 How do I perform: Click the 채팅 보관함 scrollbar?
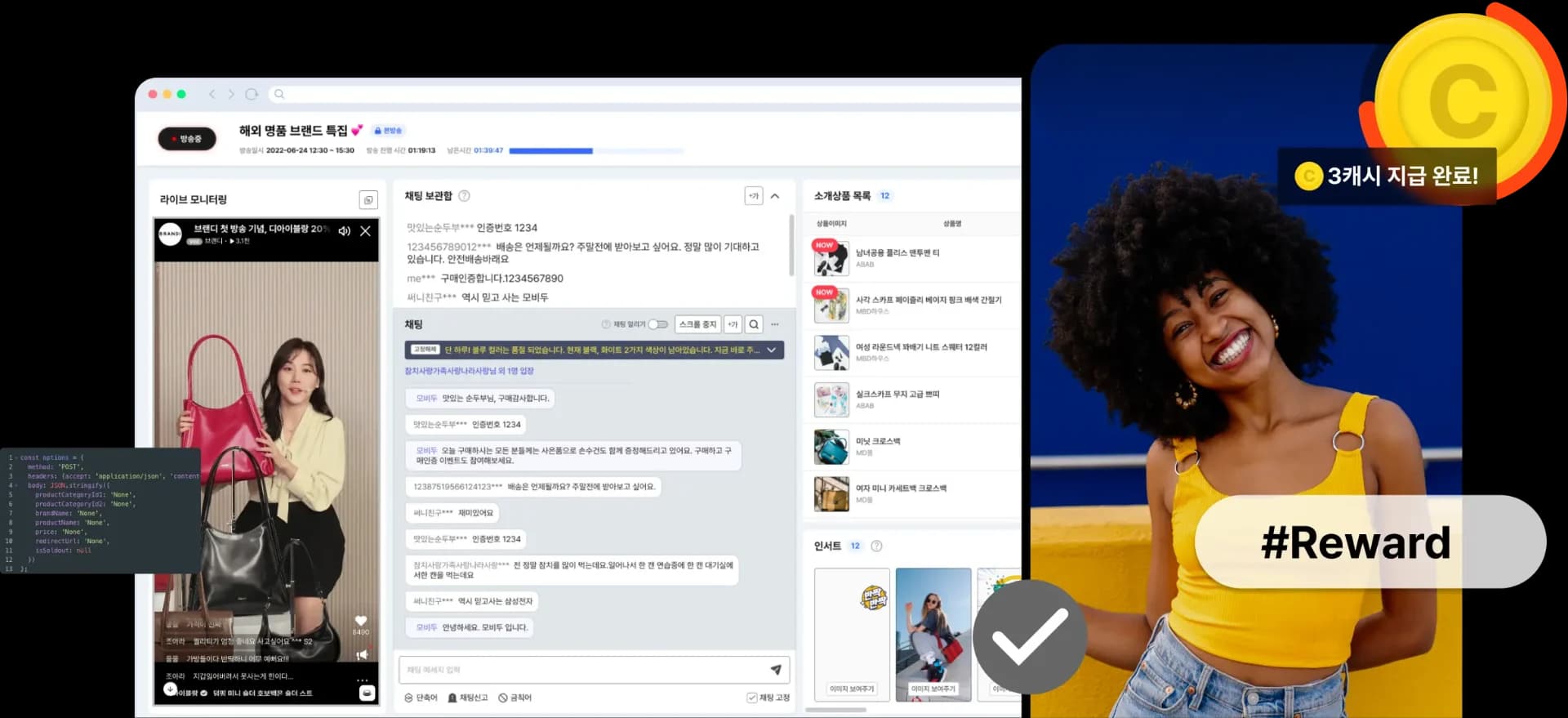pos(791,245)
